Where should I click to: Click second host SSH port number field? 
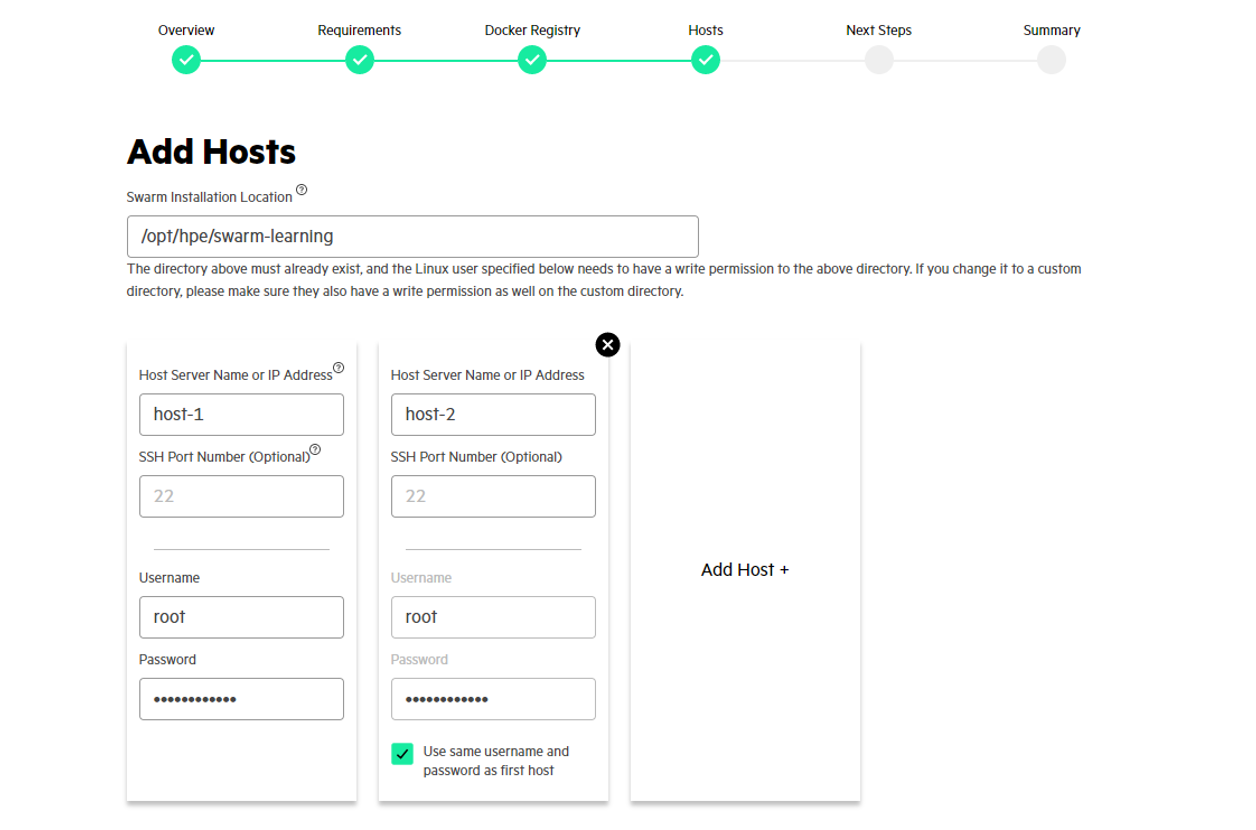[x=493, y=496]
